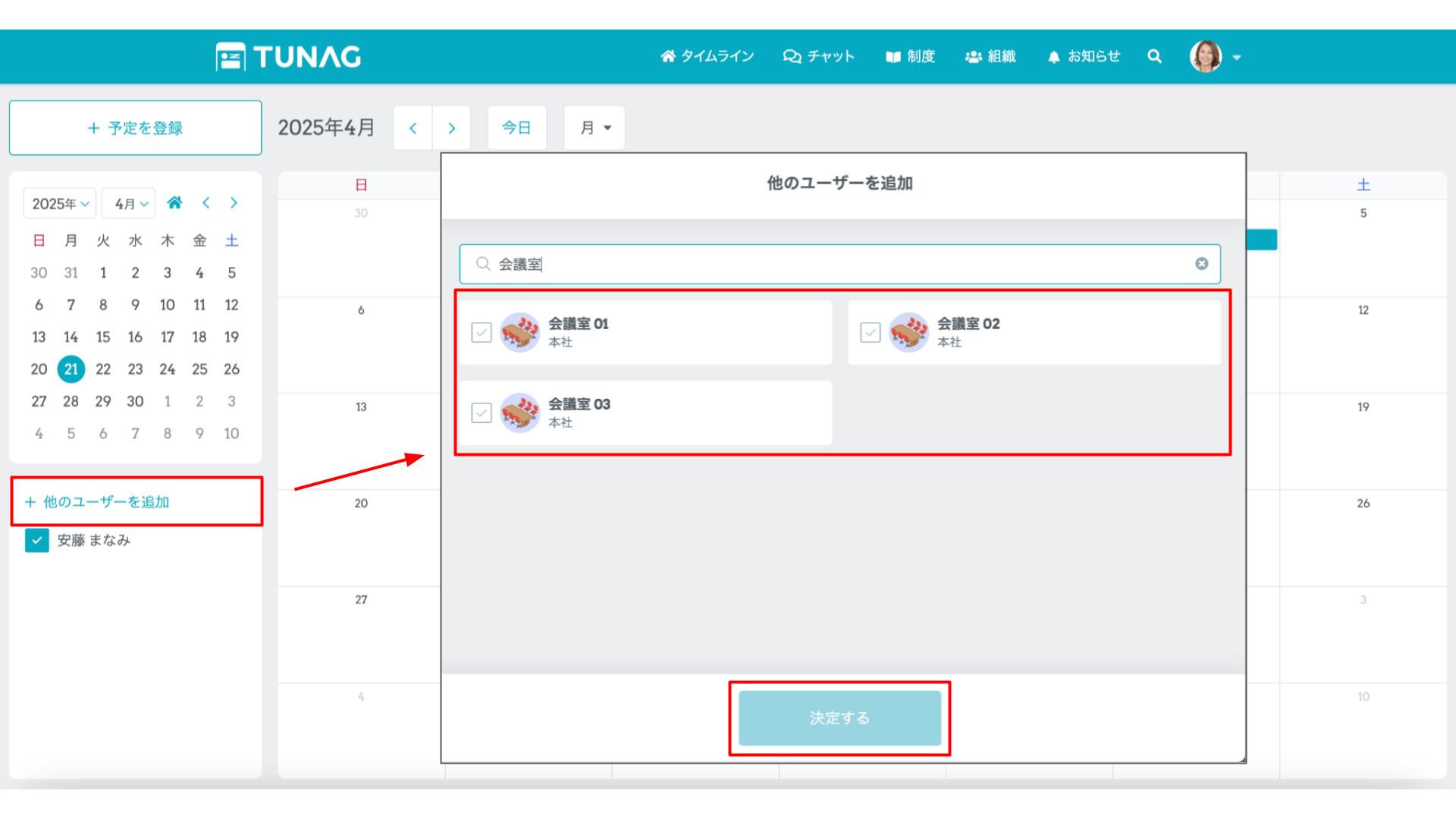
Task: Select day 26 in mini calendar
Action: (231, 369)
